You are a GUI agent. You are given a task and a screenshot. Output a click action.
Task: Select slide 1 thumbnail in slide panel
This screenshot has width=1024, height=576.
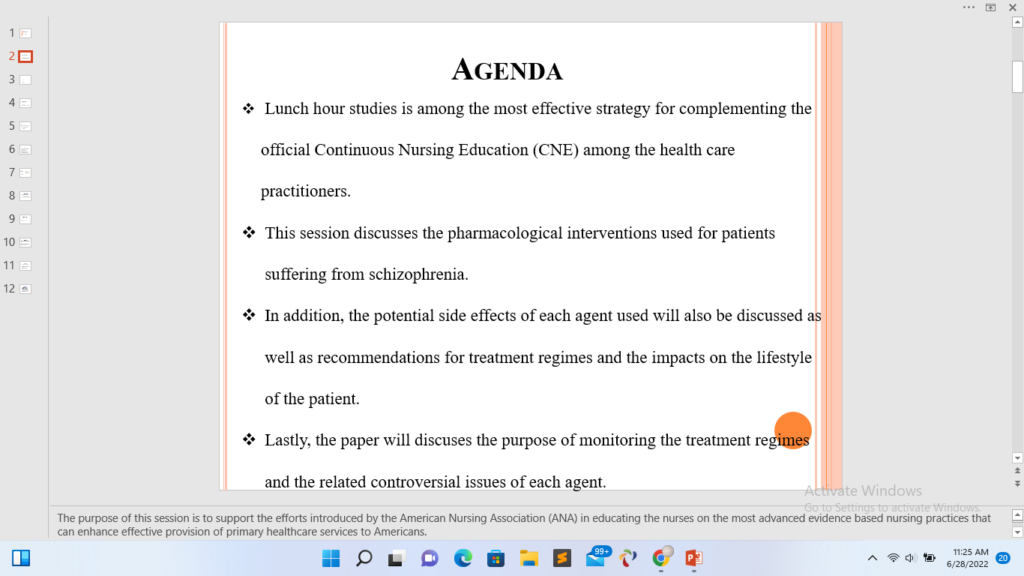tap(25, 33)
